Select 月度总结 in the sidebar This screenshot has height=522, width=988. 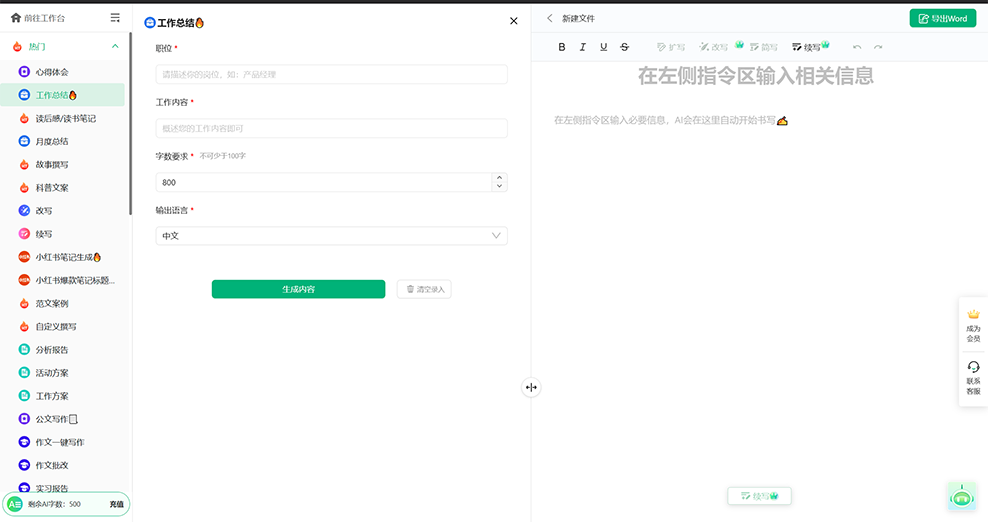click(52, 141)
